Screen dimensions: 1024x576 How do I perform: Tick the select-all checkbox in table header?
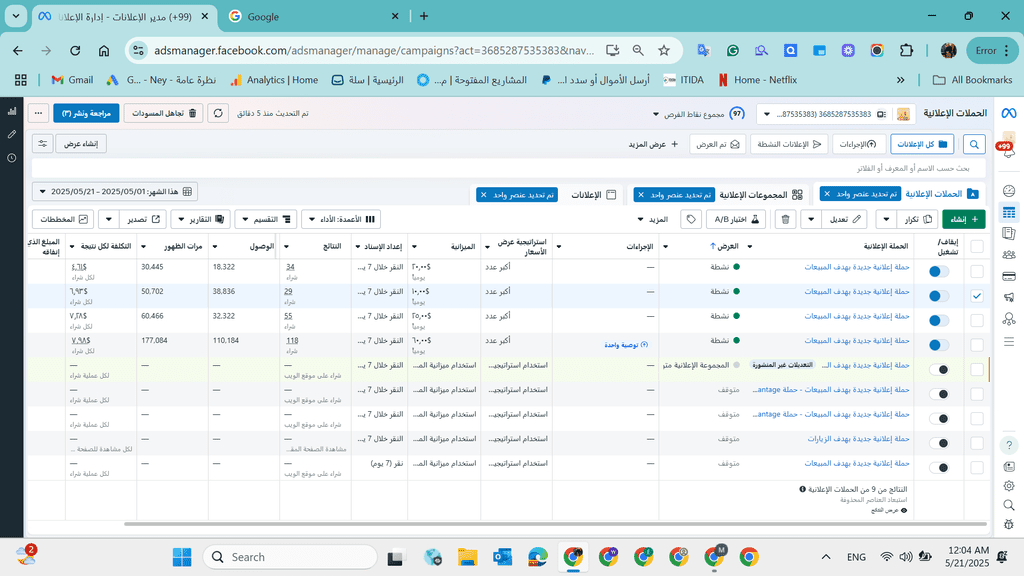976,246
